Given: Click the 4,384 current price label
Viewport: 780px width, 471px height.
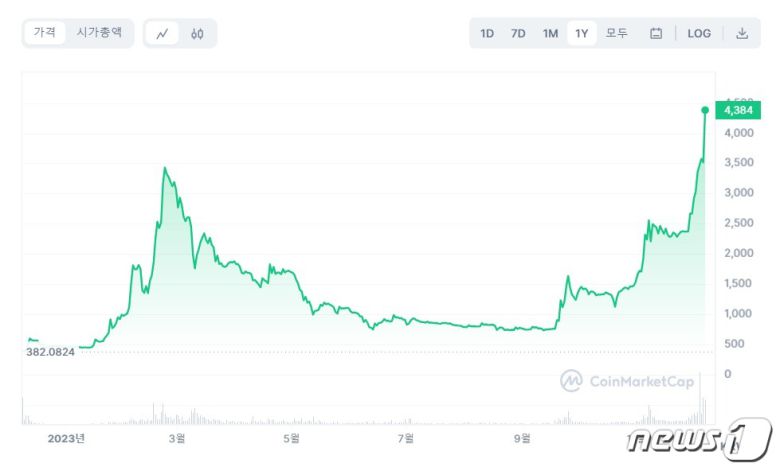Looking at the screenshot, I should tap(740, 111).
